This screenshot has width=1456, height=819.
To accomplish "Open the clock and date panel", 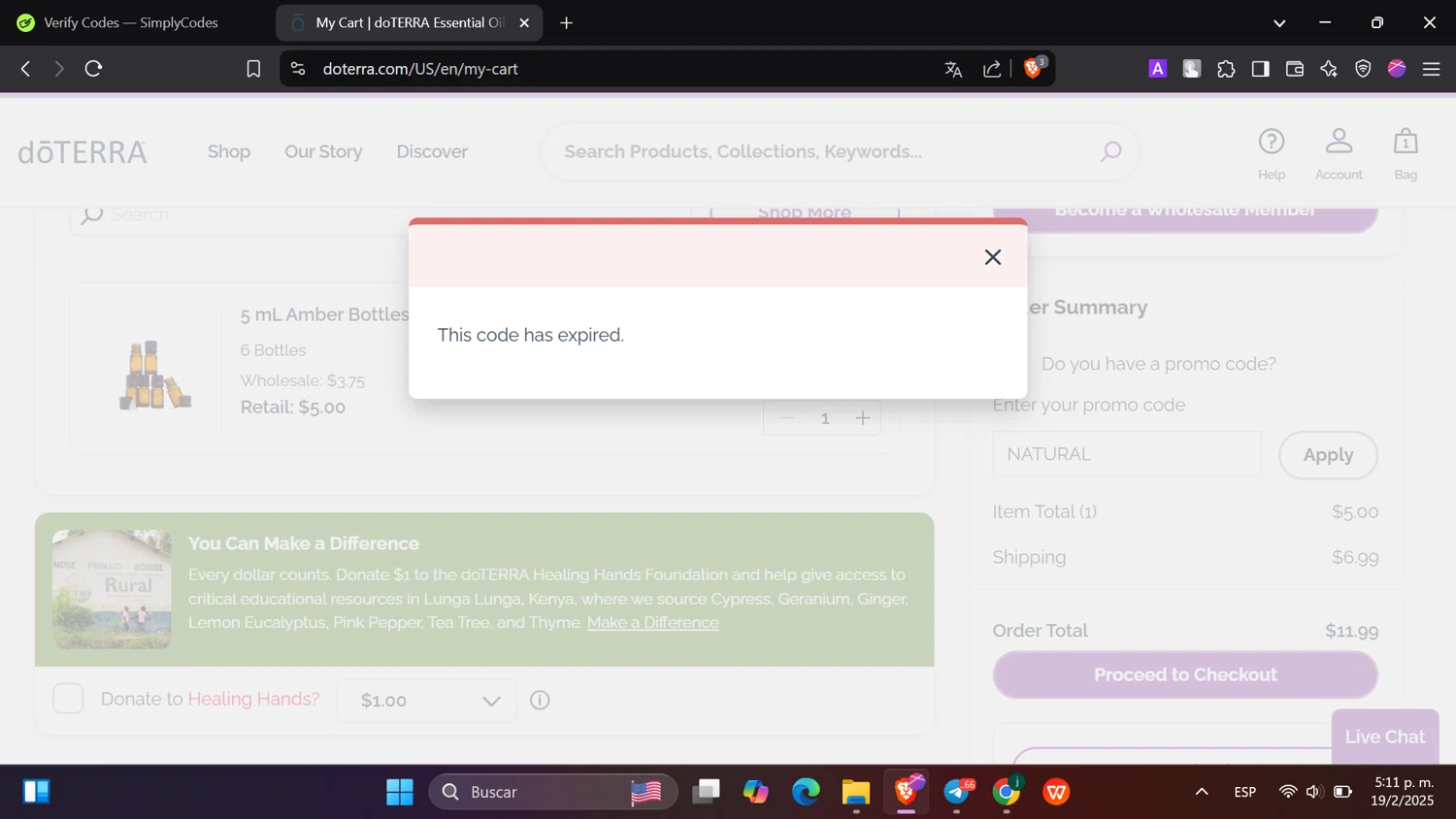I will point(1403,792).
